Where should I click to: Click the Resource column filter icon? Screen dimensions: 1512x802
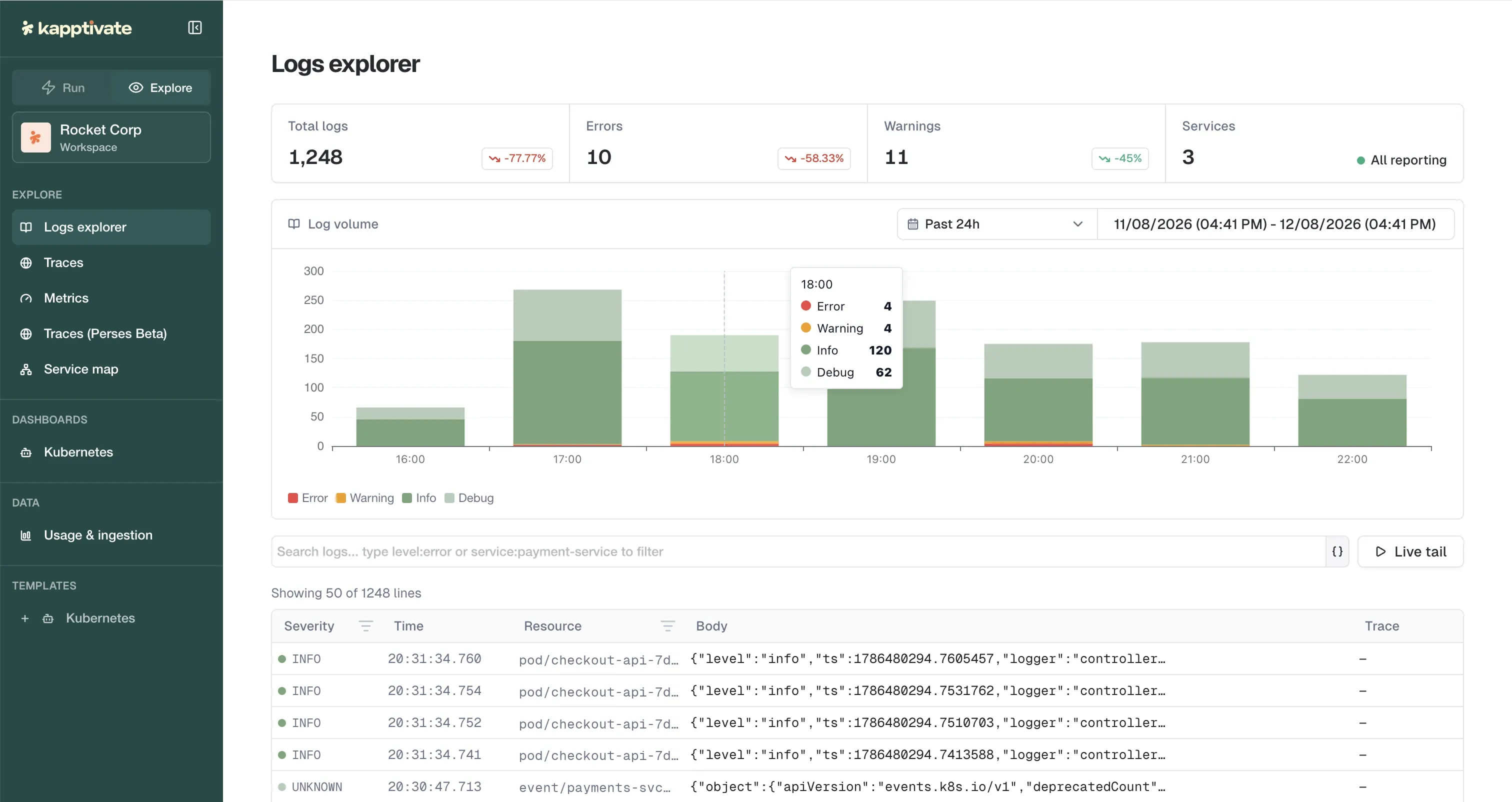pyautogui.click(x=667, y=626)
